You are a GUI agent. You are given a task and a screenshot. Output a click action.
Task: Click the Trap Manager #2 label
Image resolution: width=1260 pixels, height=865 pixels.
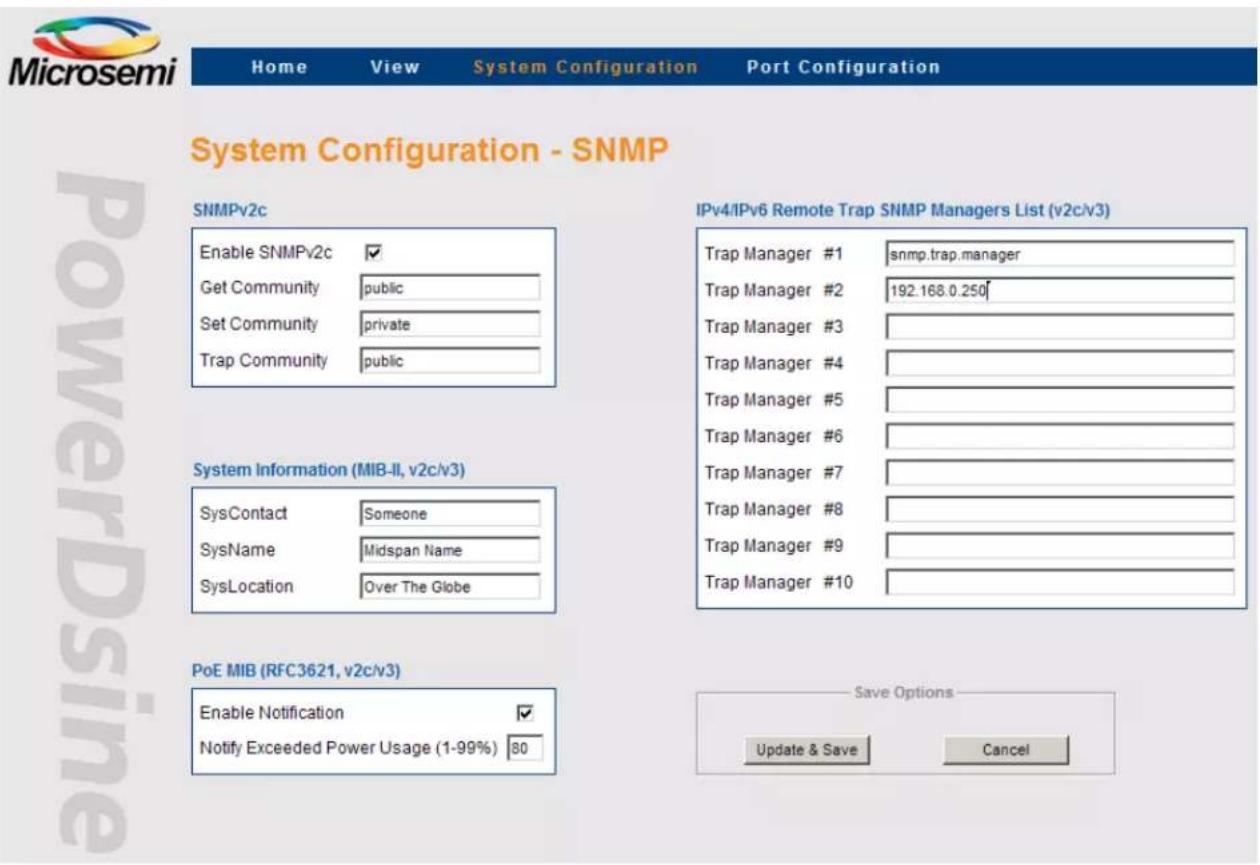point(774,291)
